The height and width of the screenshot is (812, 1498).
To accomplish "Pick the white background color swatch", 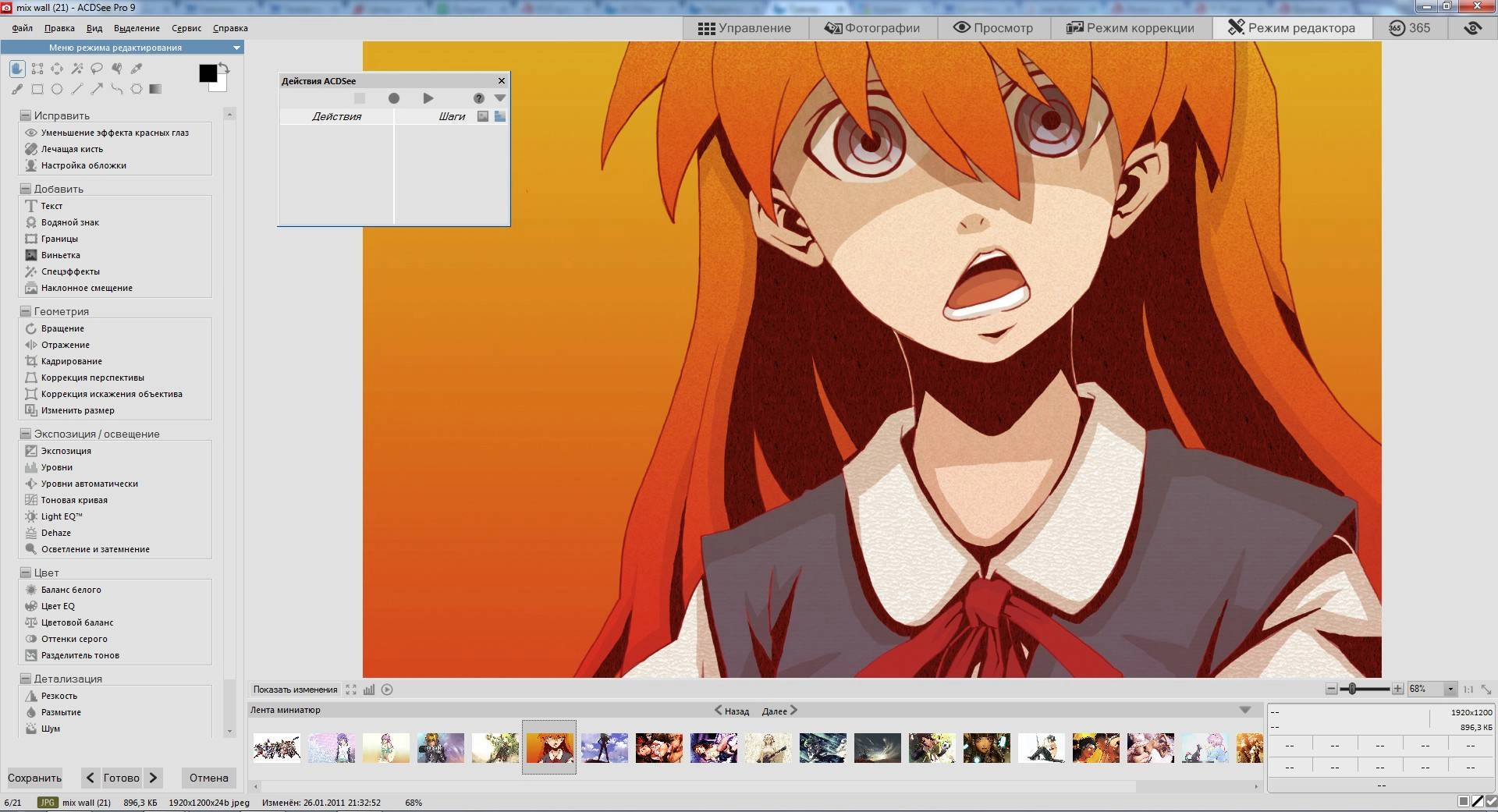I will (222, 85).
